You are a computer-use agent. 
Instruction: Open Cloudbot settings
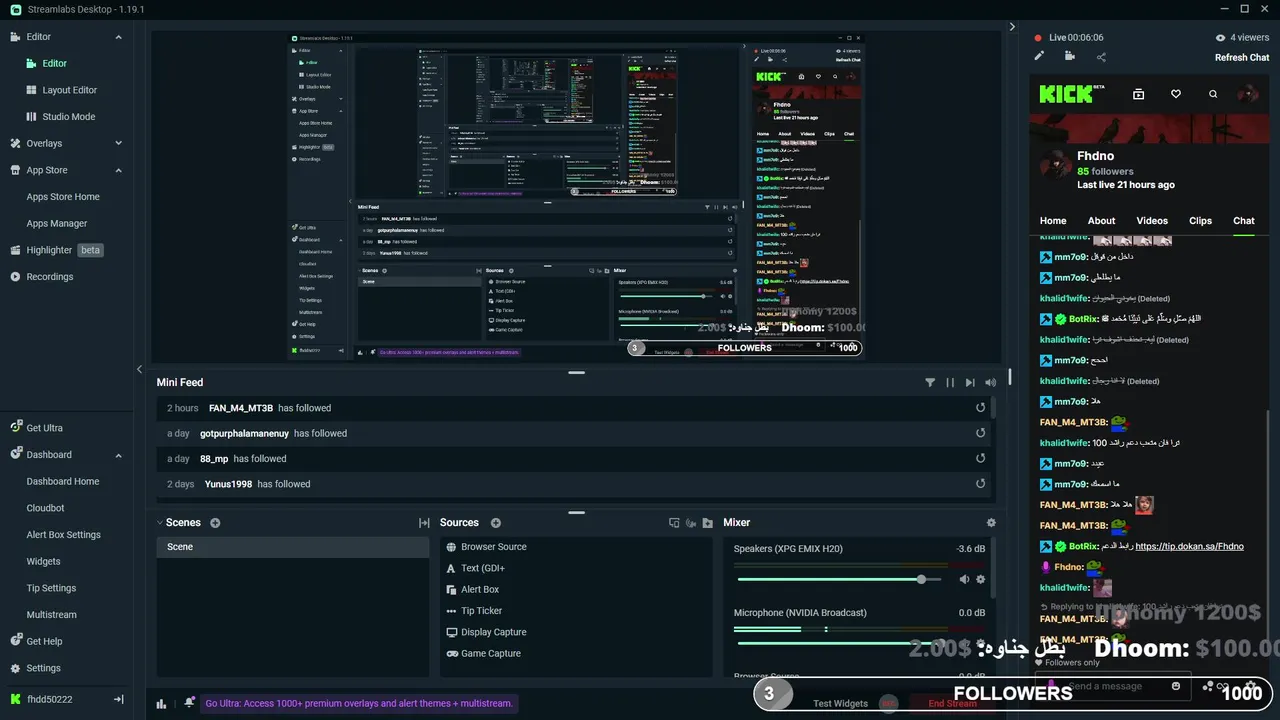[x=45, y=508]
